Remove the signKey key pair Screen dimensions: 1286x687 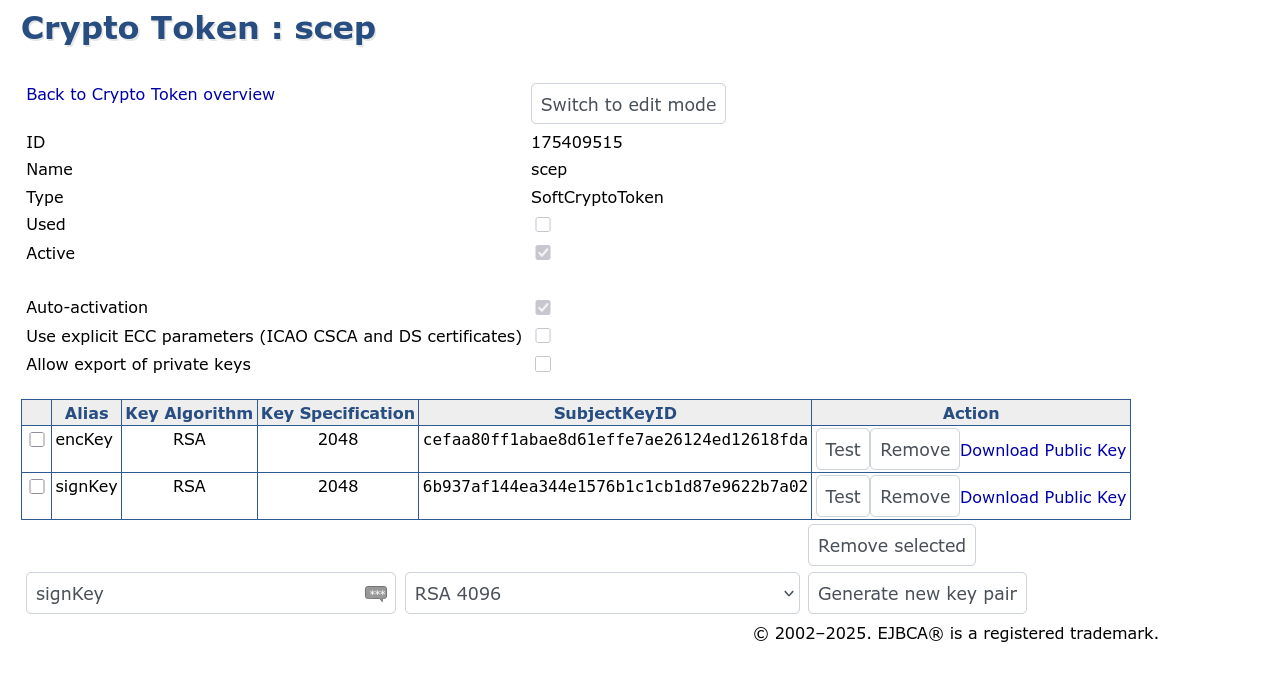point(914,497)
